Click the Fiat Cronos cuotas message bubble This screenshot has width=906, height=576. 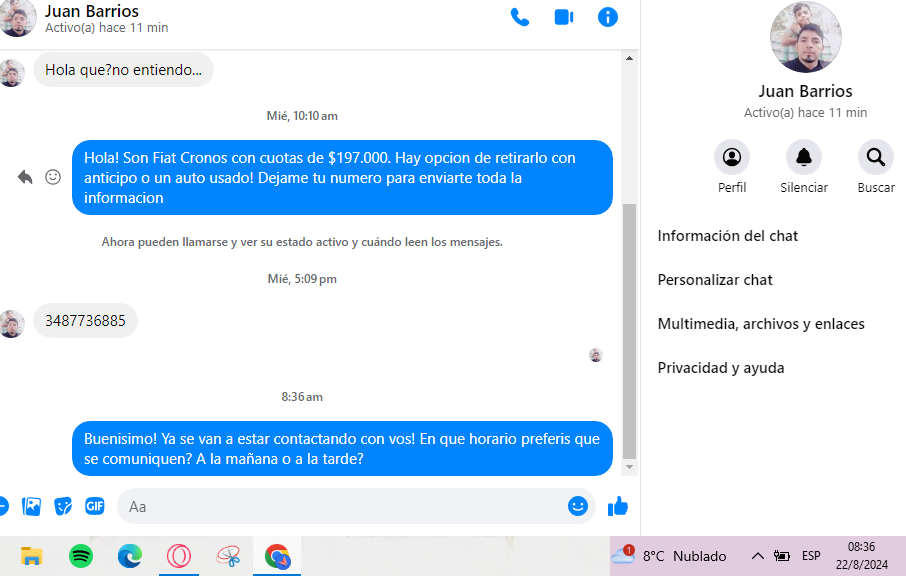[x=342, y=177]
